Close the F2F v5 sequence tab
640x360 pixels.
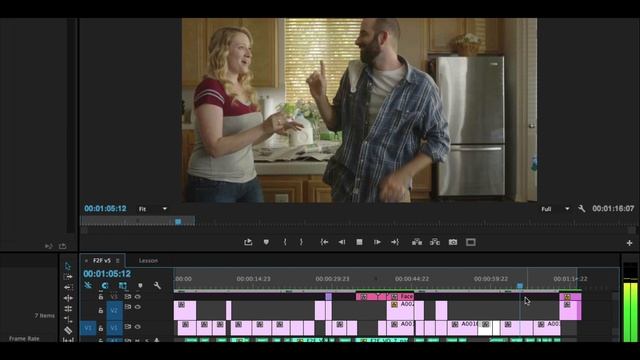pos(86,260)
